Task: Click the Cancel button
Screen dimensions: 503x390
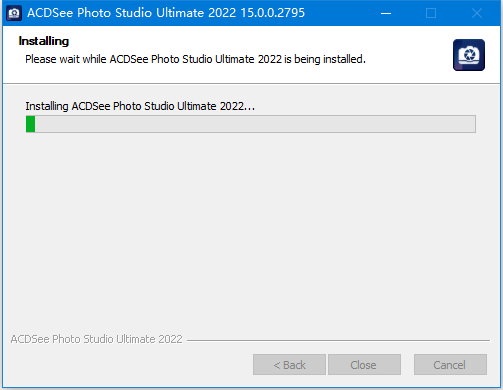Action: (450, 365)
